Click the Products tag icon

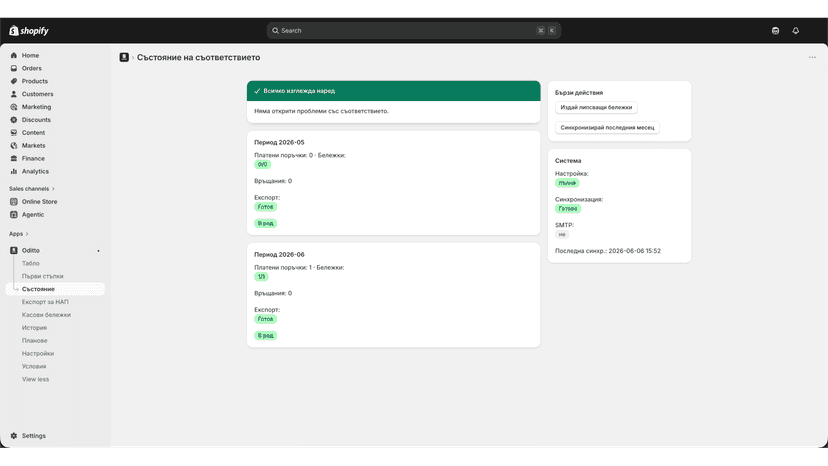pos(14,81)
